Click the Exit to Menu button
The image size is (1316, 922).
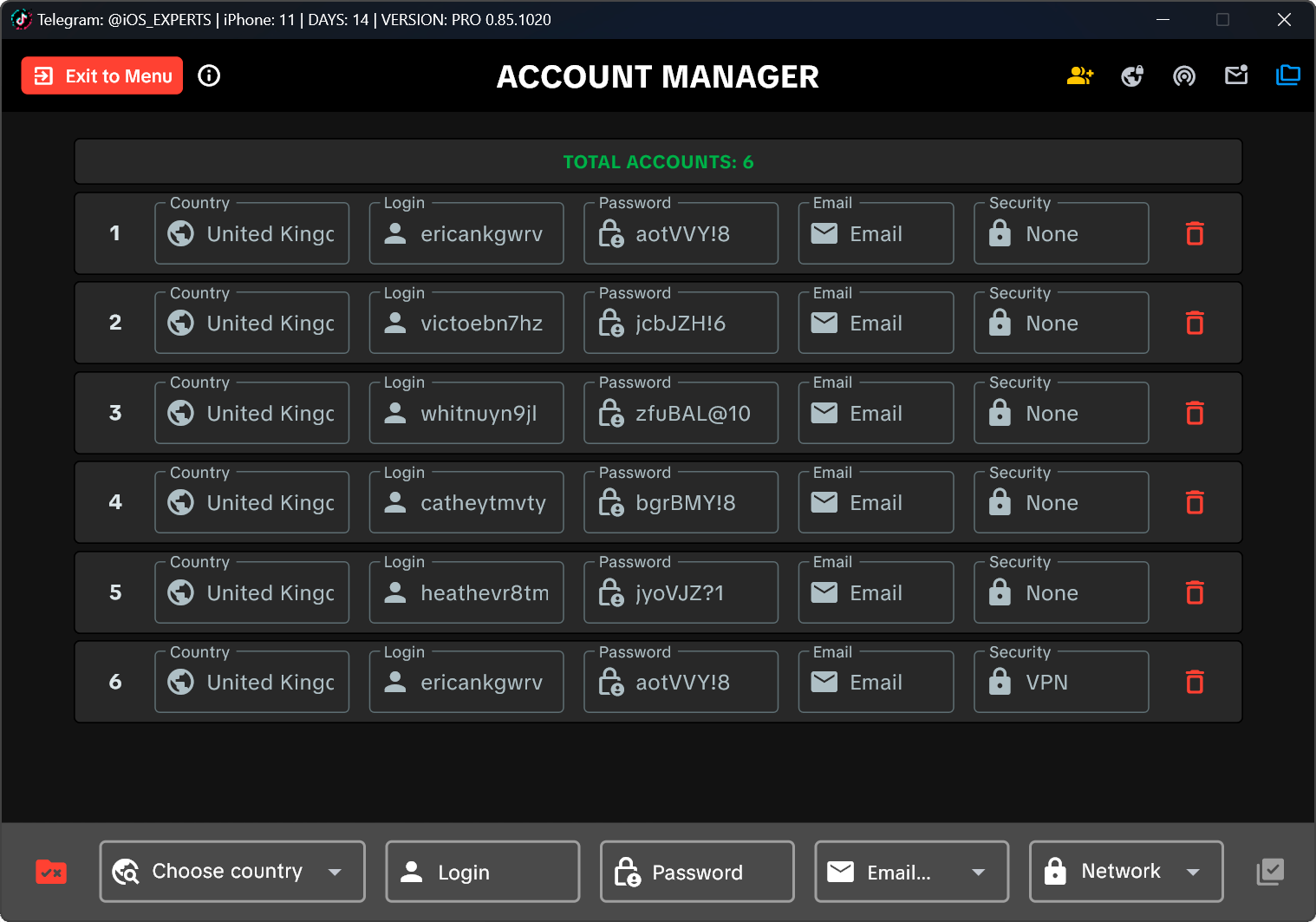click(102, 76)
